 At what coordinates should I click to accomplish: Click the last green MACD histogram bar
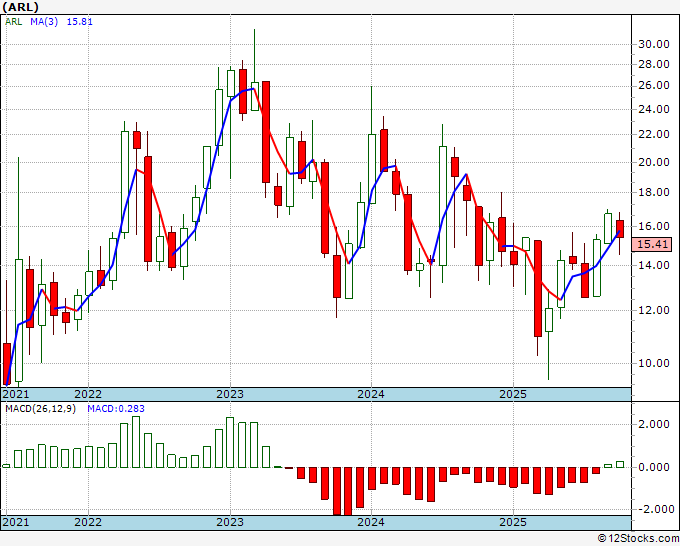click(620, 464)
